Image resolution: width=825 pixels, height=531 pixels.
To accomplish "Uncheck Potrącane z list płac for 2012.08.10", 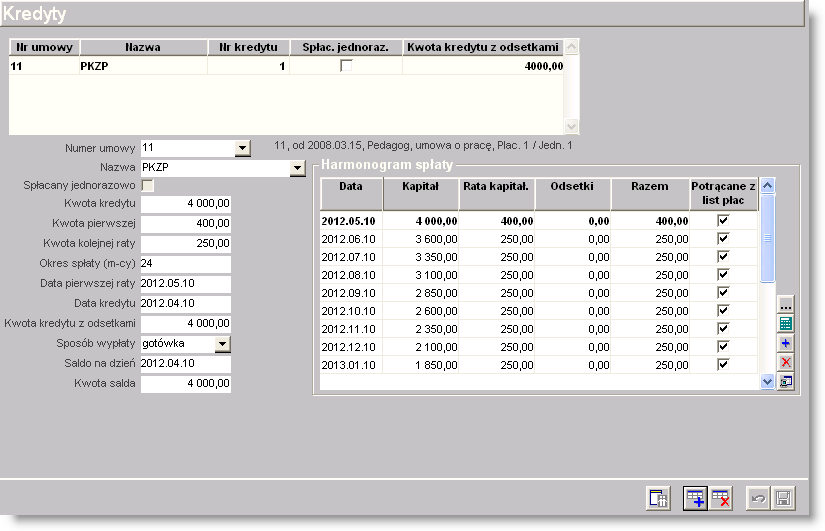I will click(723, 274).
